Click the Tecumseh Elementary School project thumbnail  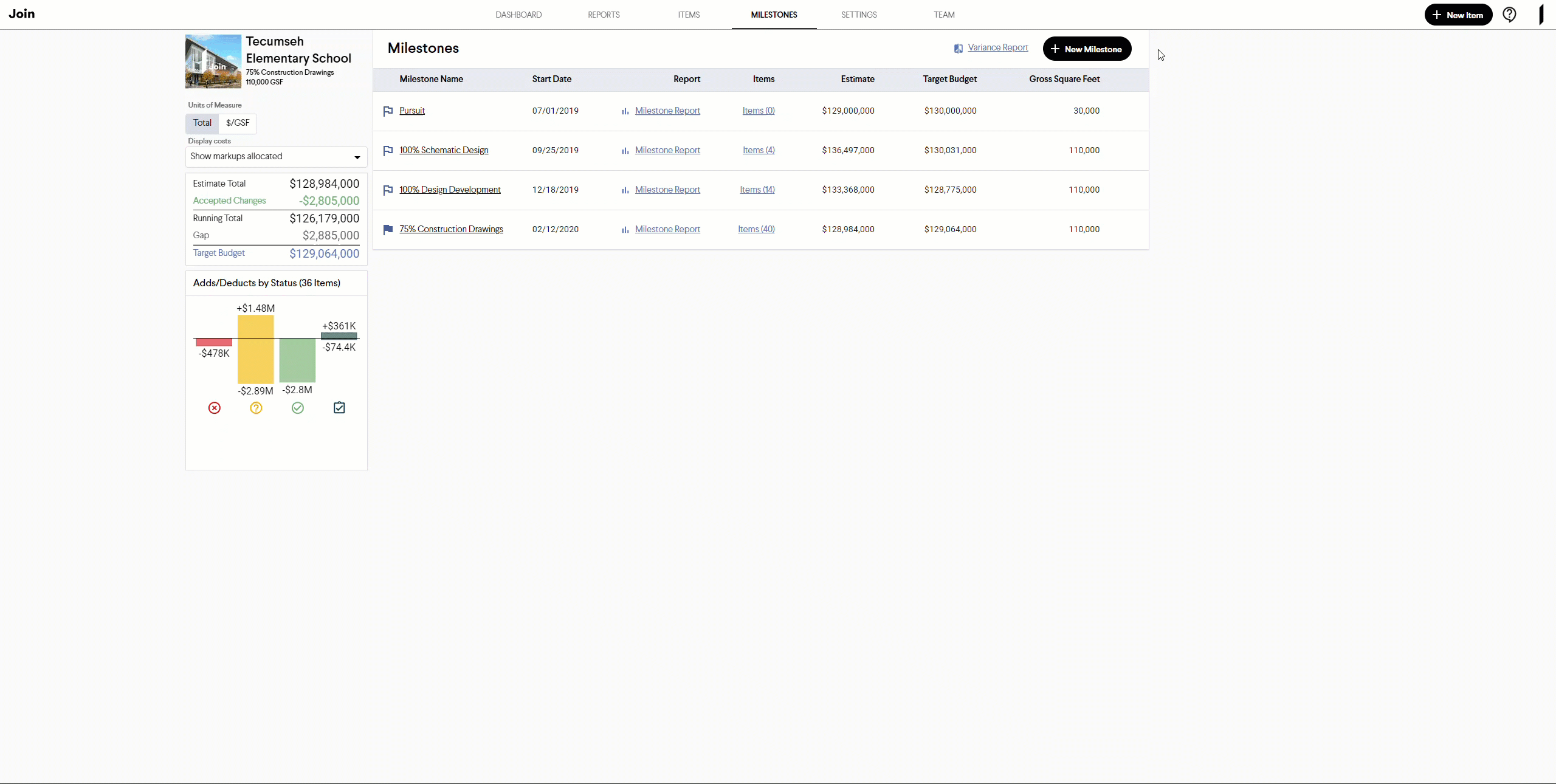pyautogui.click(x=213, y=61)
